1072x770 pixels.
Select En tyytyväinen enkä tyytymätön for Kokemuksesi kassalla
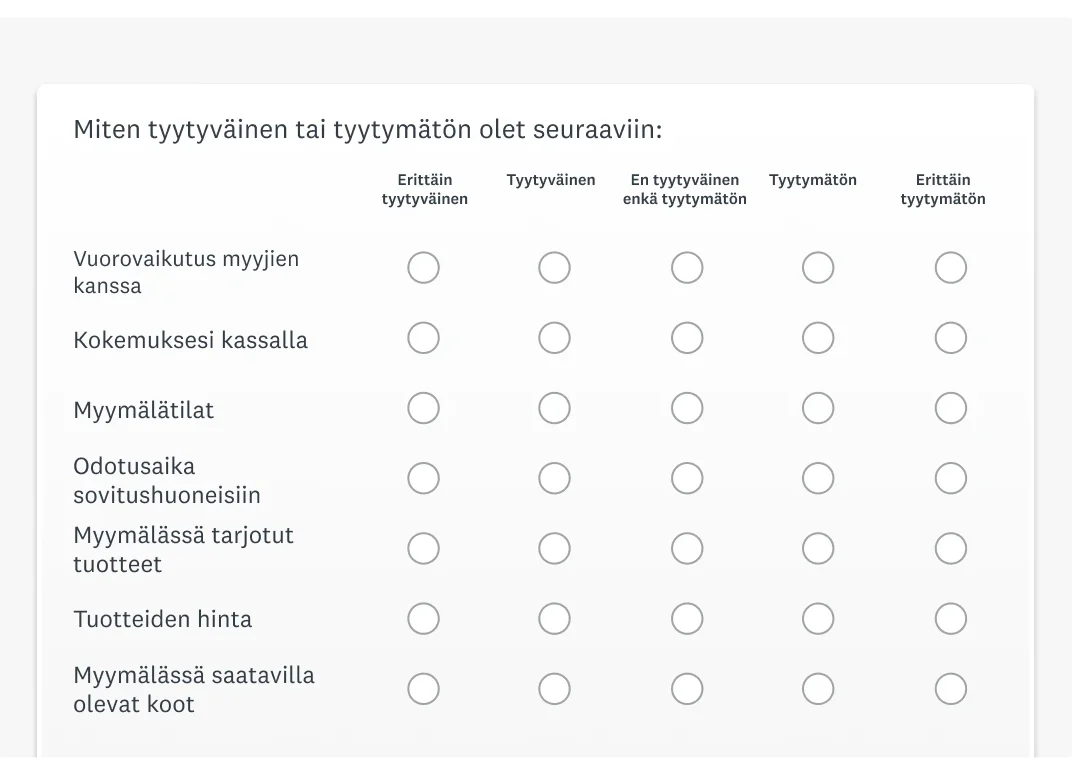(686, 338)
